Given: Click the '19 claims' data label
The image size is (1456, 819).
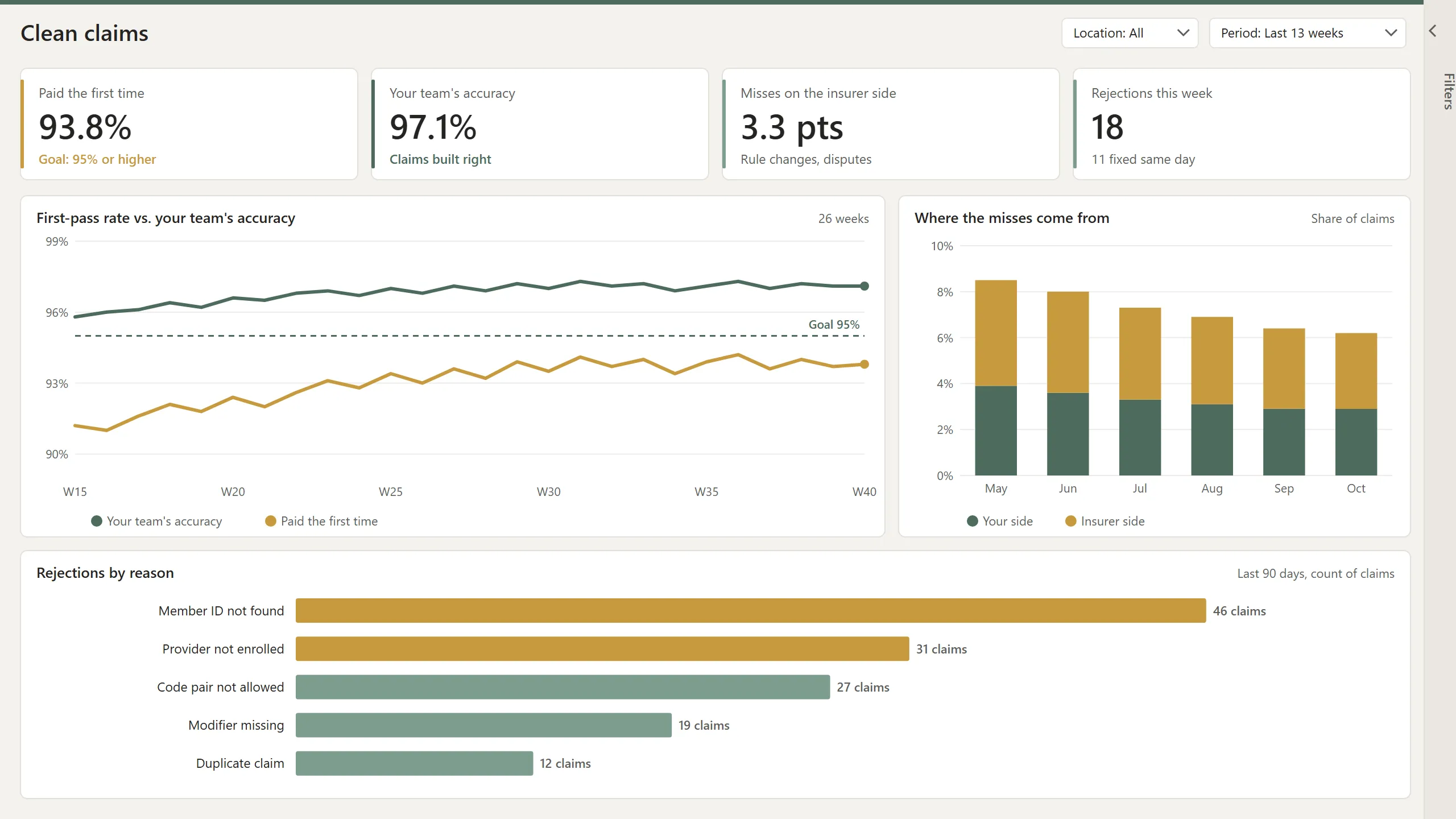Looking at the screenshot, I should tap(704, 725).
